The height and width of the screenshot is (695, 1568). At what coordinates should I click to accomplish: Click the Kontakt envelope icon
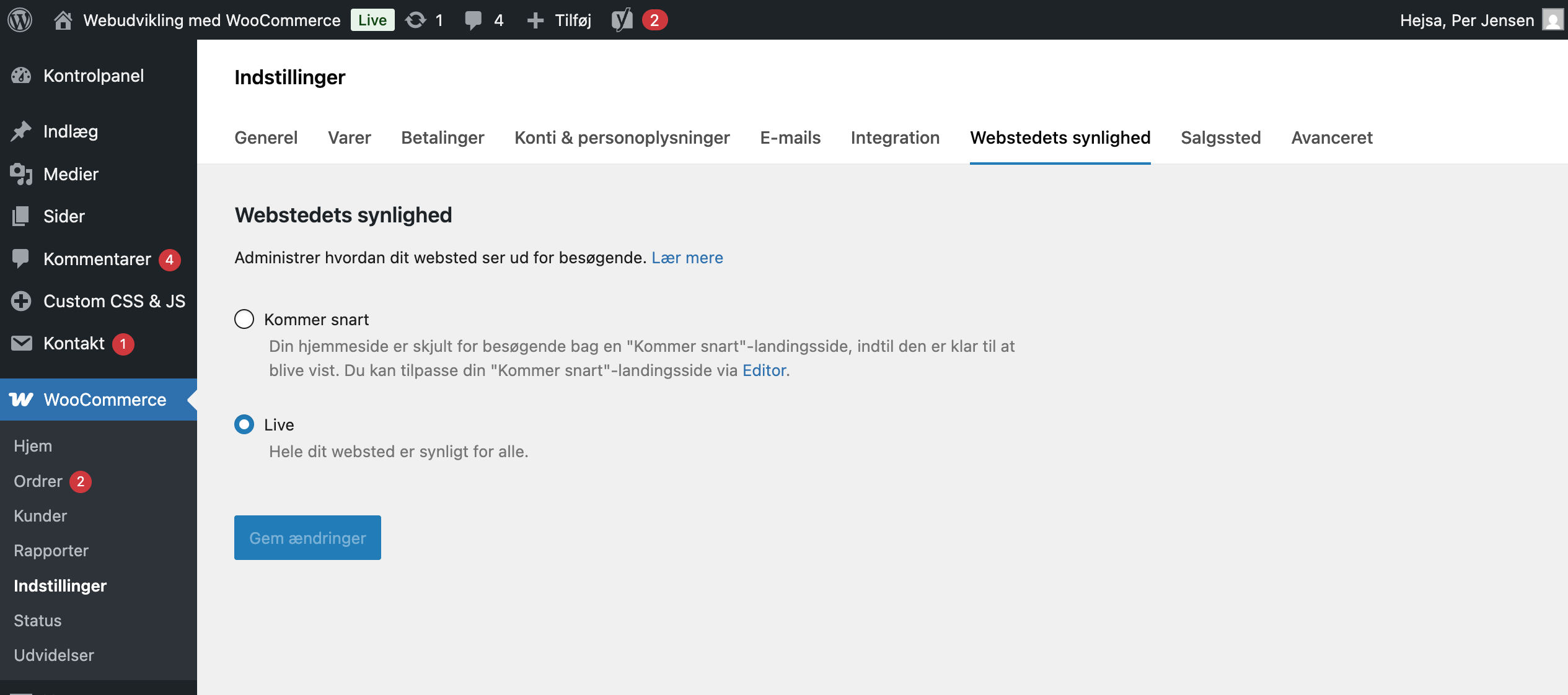click(x=21, y=343)
